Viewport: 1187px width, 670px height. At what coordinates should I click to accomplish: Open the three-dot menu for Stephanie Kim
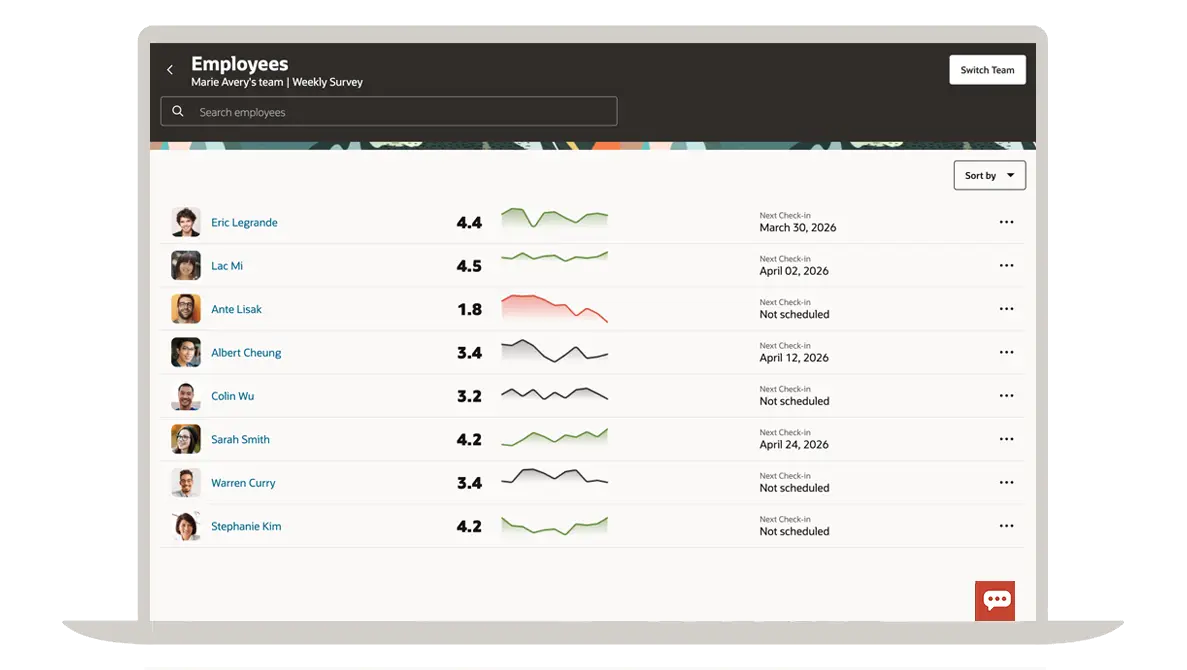[1006, 526]
